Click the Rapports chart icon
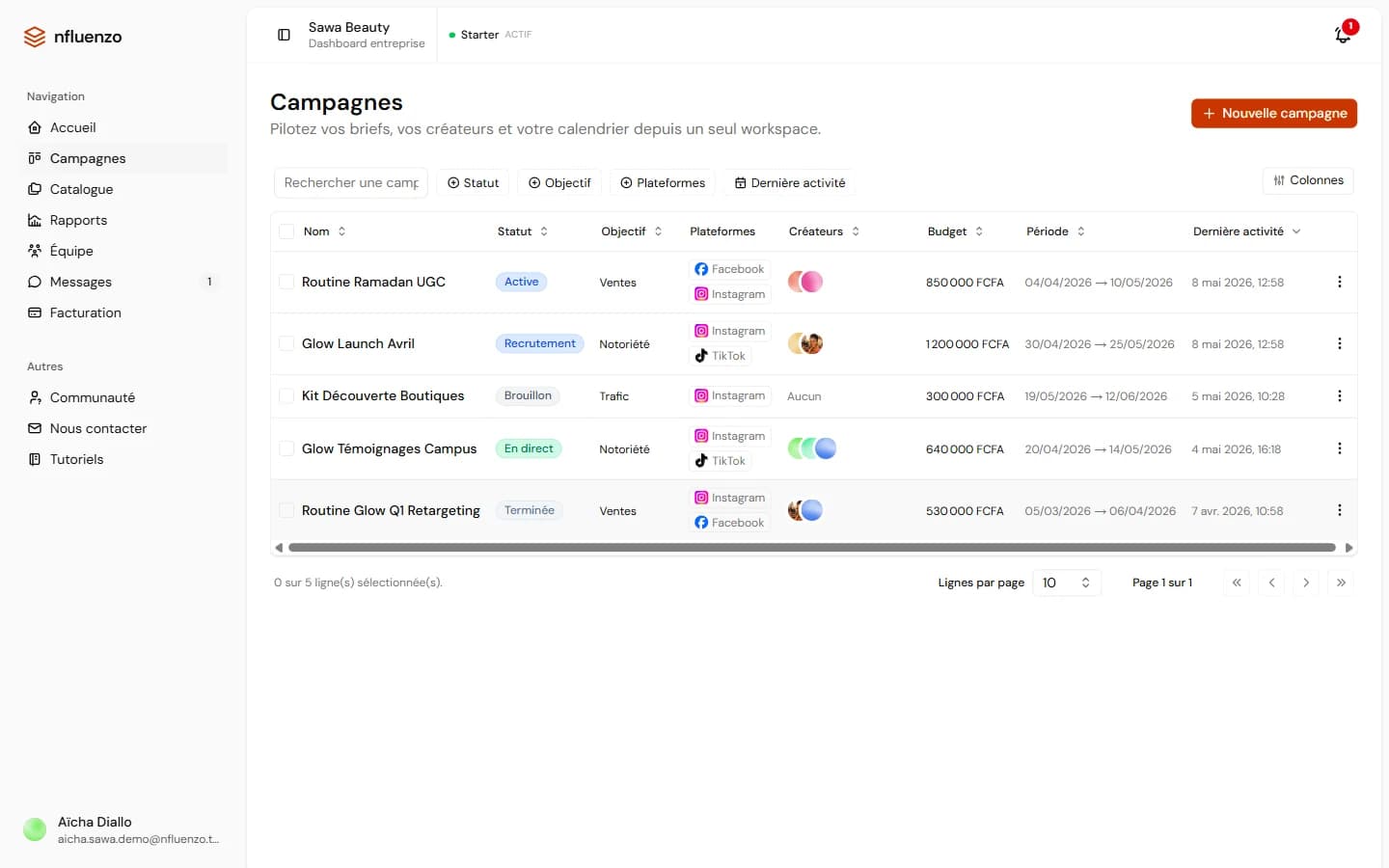 coord(35,220)
